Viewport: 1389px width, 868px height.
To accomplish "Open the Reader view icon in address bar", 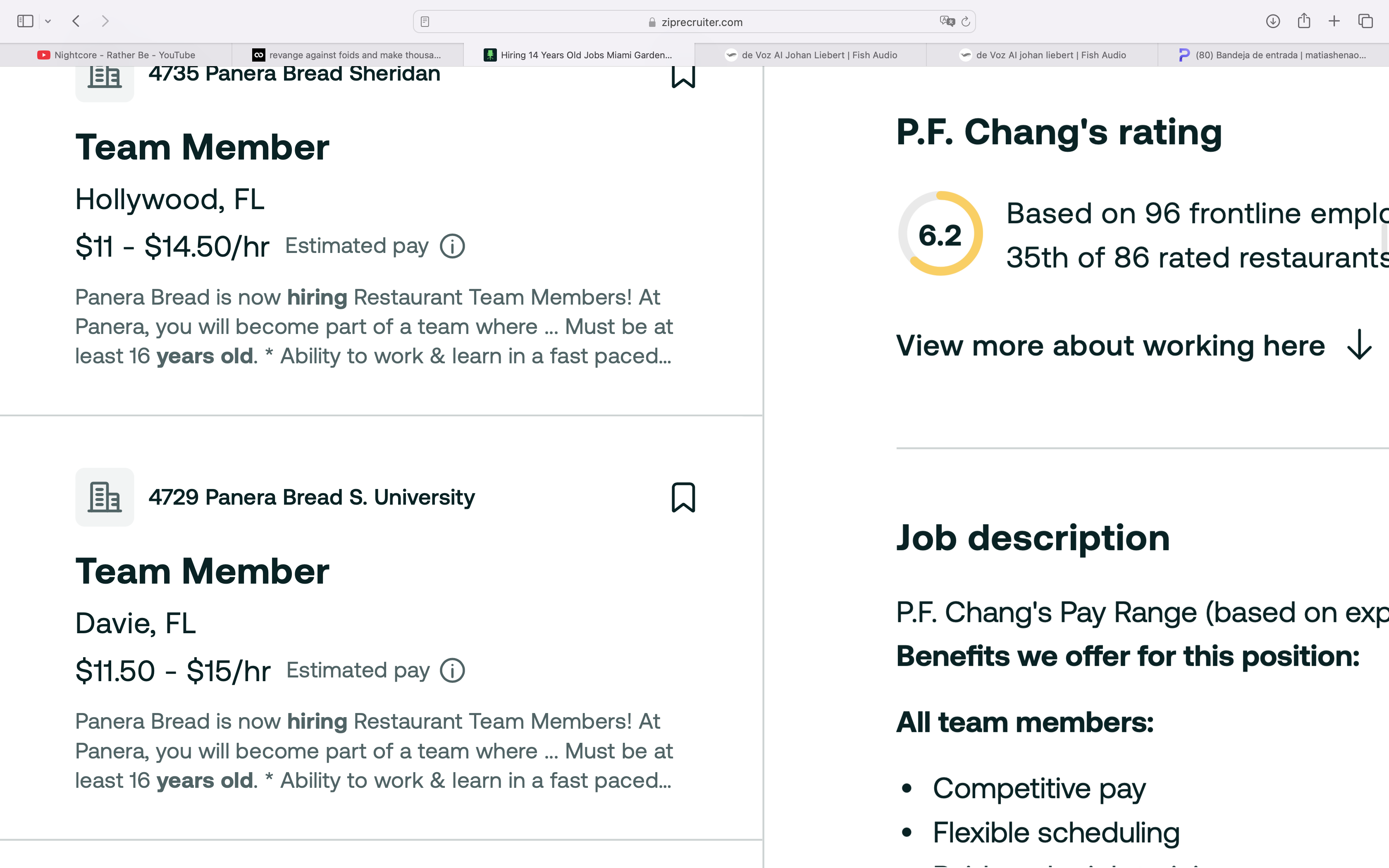I will click(425, 22).
